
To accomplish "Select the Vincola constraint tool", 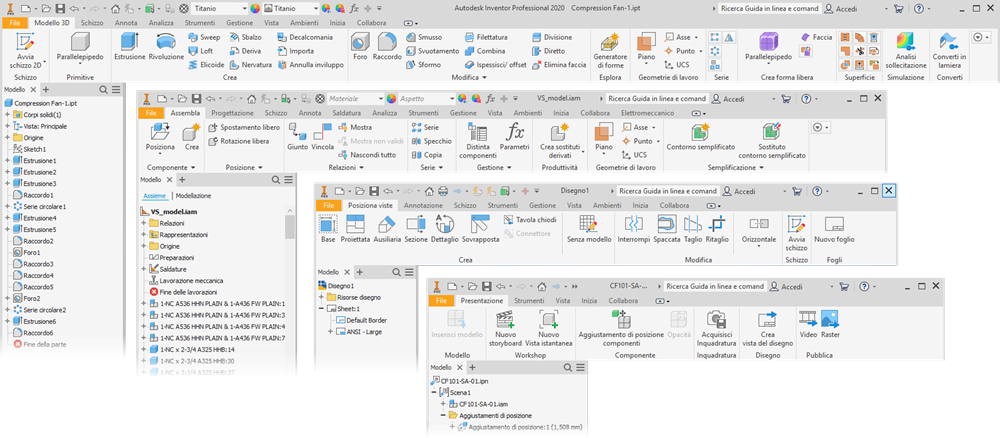I will [323, 136].
